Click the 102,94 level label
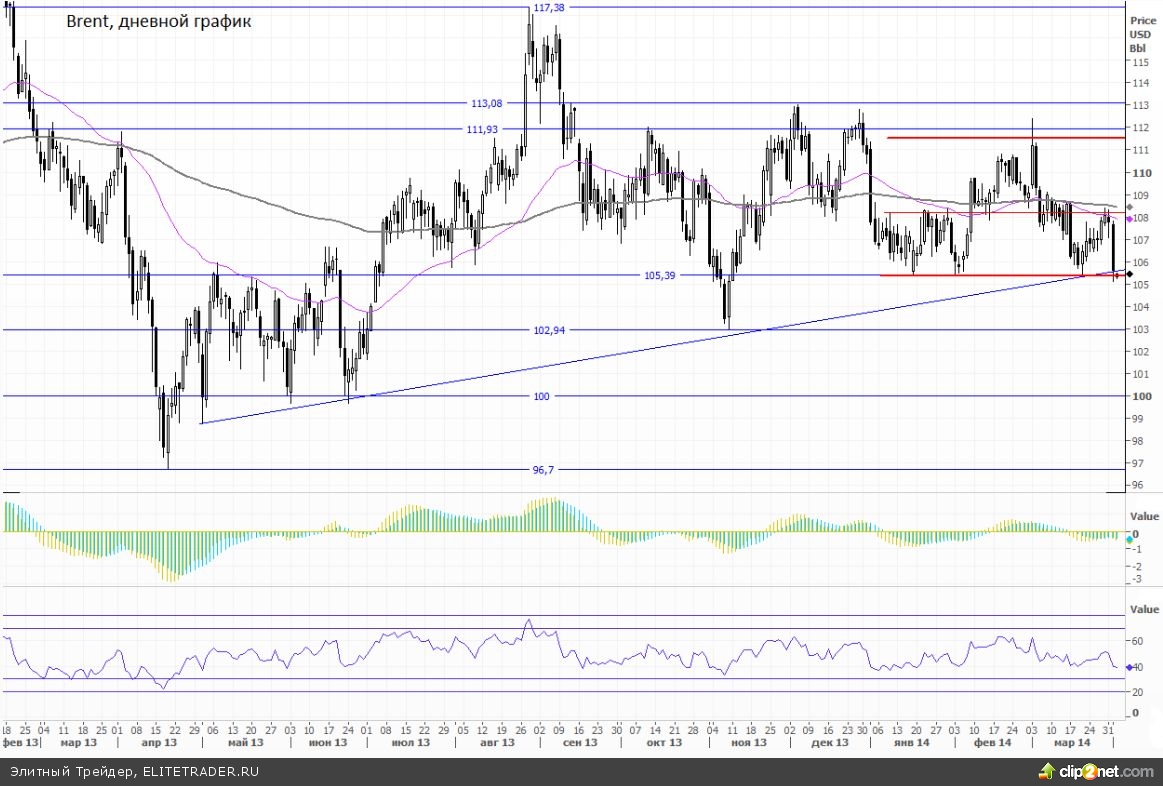This screenshot has height=786, width=1163. click(549, 330)
